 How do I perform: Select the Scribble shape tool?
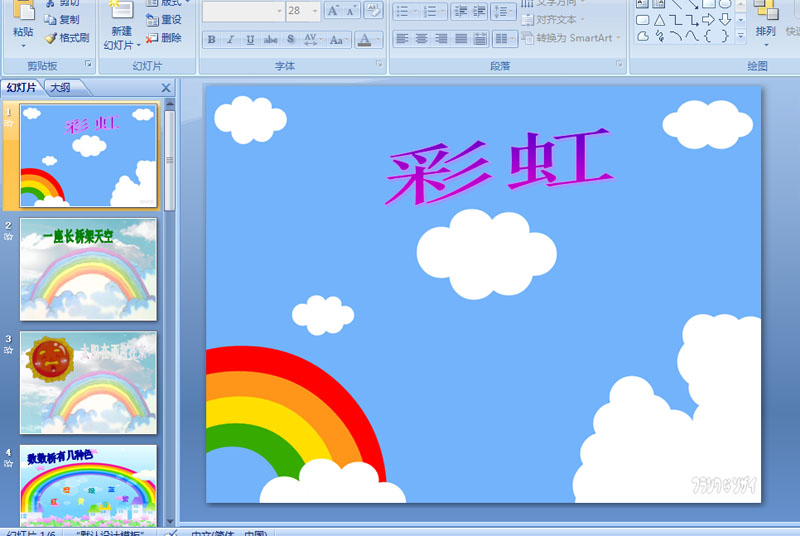[x=660, y=36]
